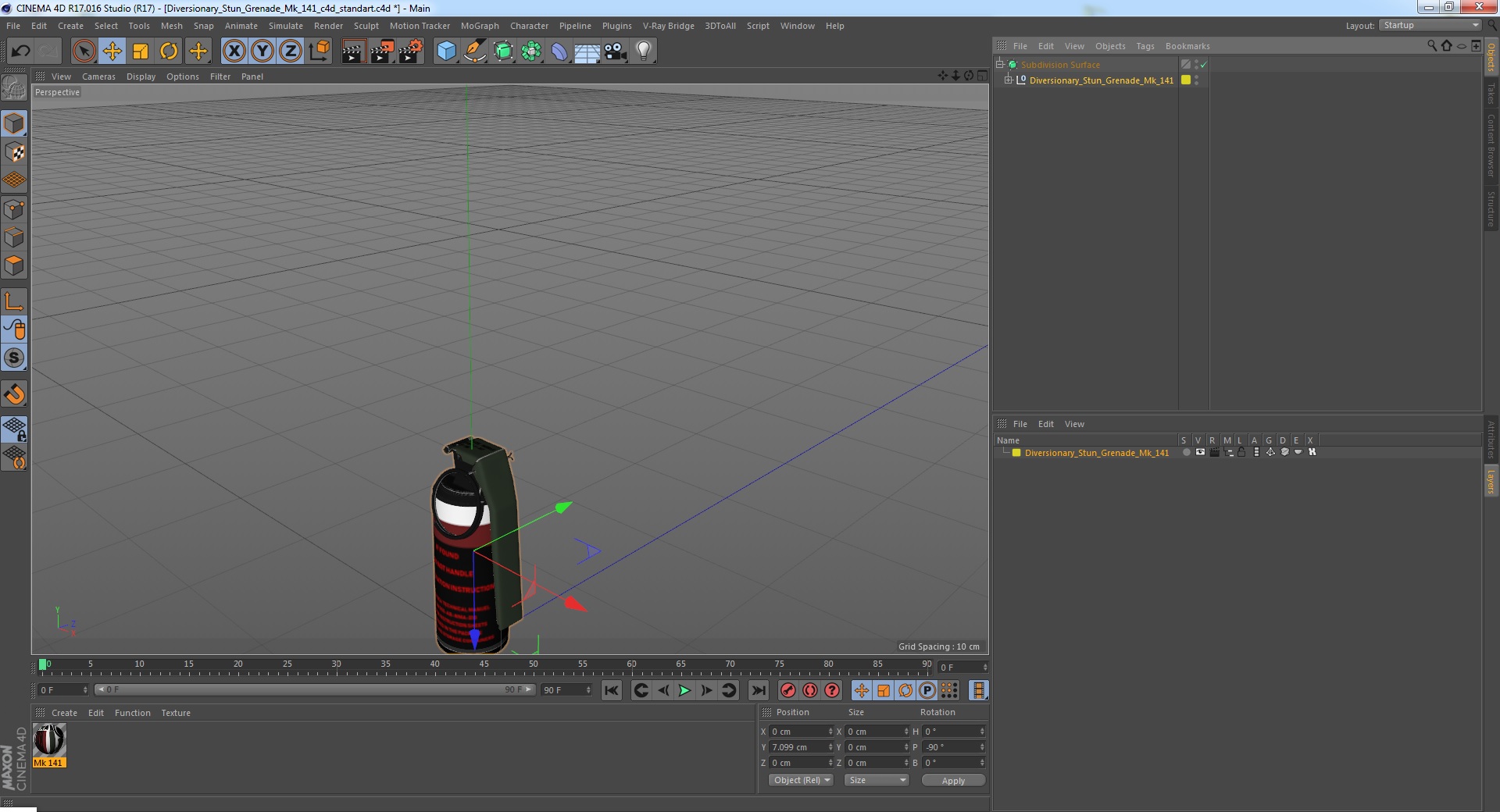Add Array modeling object icon

(531, 52)
